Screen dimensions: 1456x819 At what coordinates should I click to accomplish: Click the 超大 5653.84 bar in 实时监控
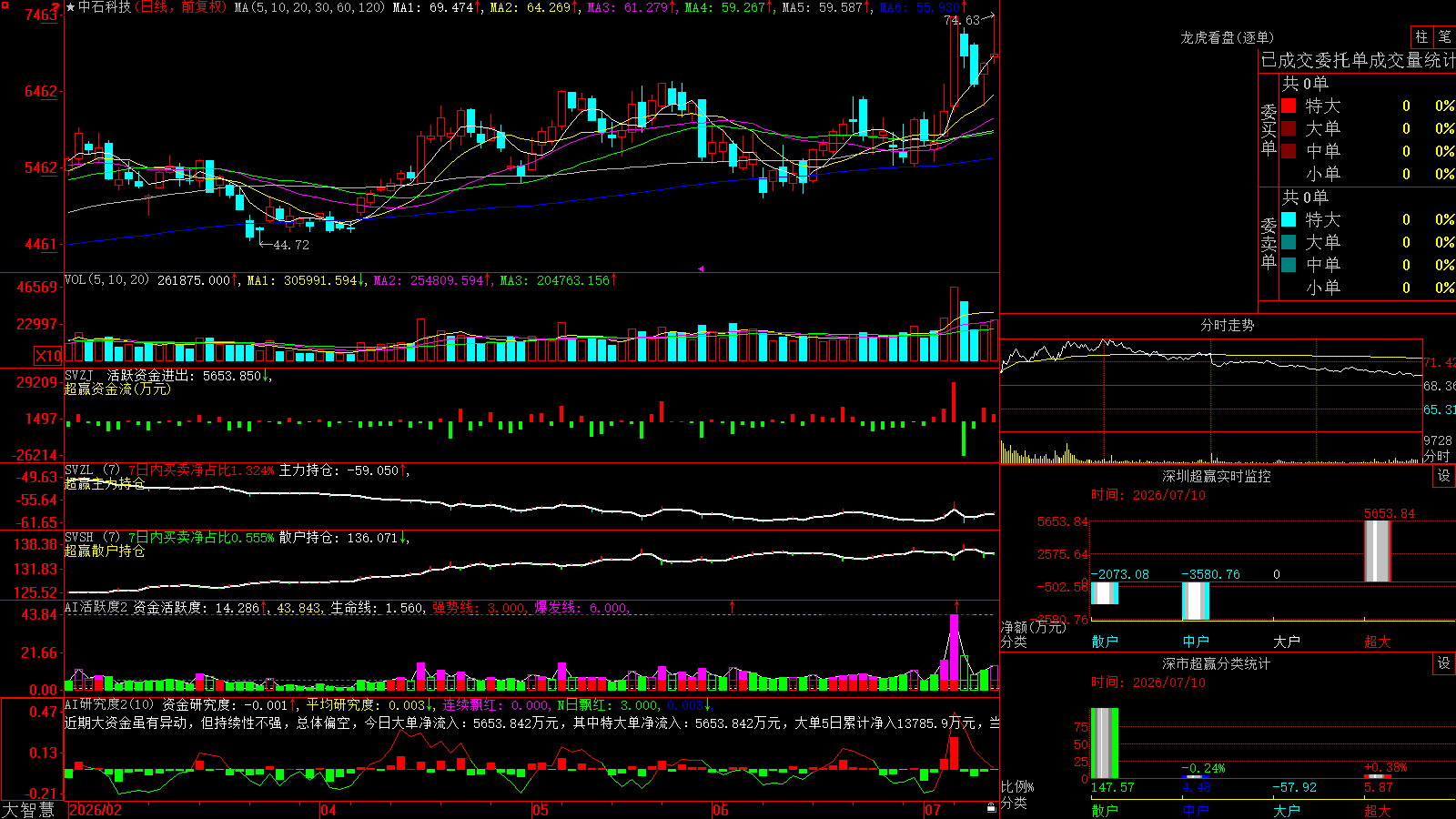tap(1378, 551)
